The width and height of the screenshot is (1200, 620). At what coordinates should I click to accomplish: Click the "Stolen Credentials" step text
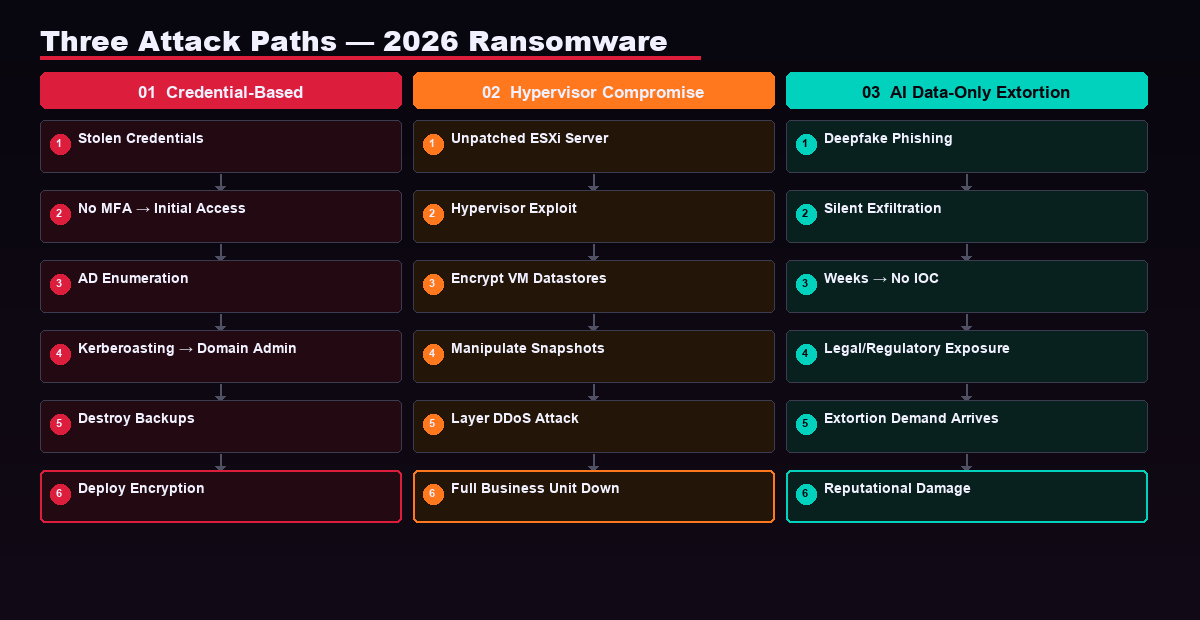[141, 138]
